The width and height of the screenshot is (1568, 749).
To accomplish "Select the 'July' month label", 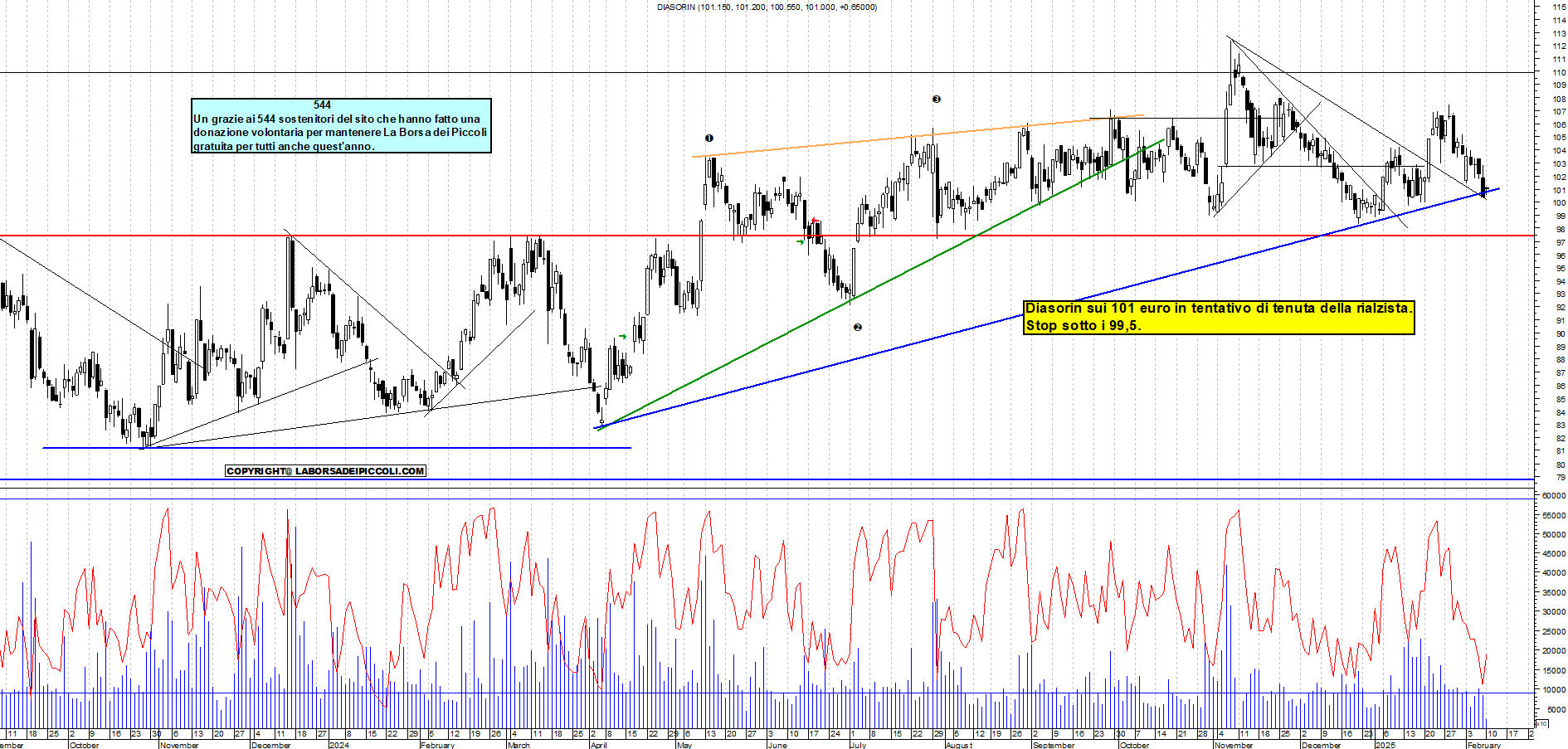I will click(x=859, y=745).
